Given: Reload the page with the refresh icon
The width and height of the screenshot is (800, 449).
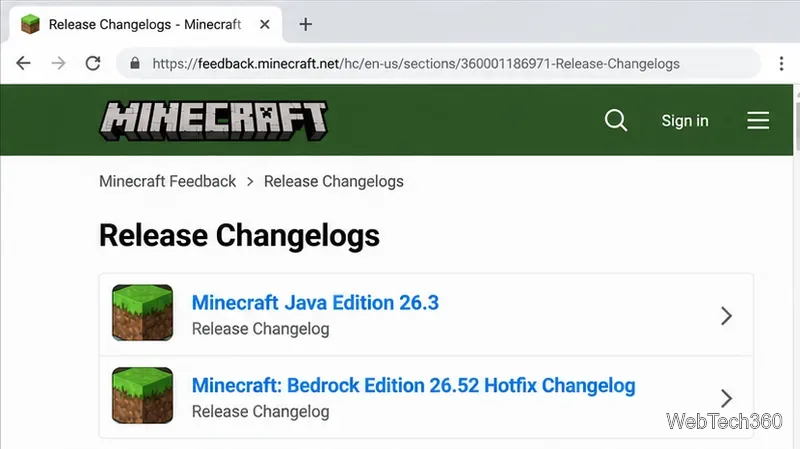Looking at the screenshot, I should [x=93, y=63].
